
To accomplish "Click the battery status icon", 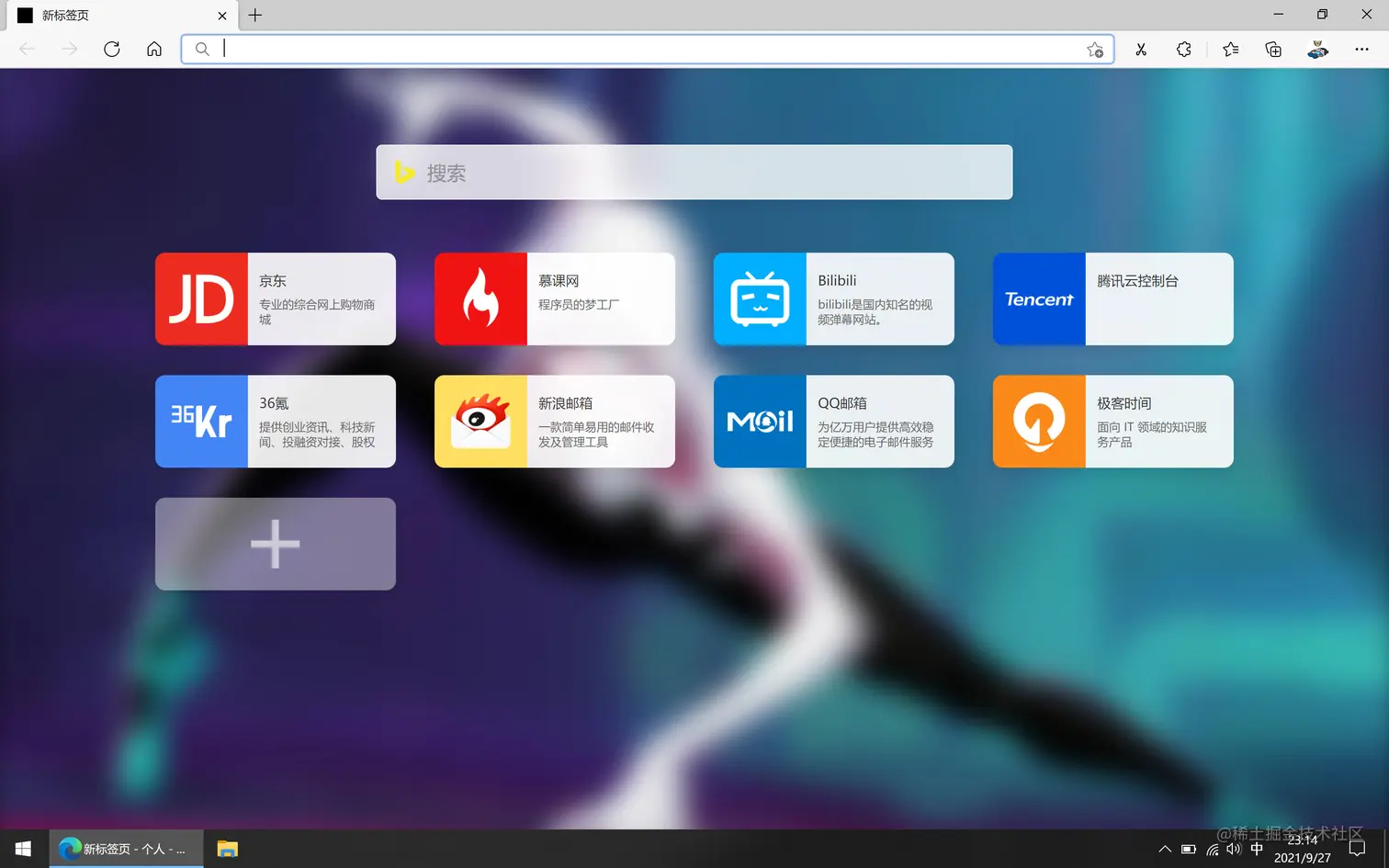I will pos(1189,849).
